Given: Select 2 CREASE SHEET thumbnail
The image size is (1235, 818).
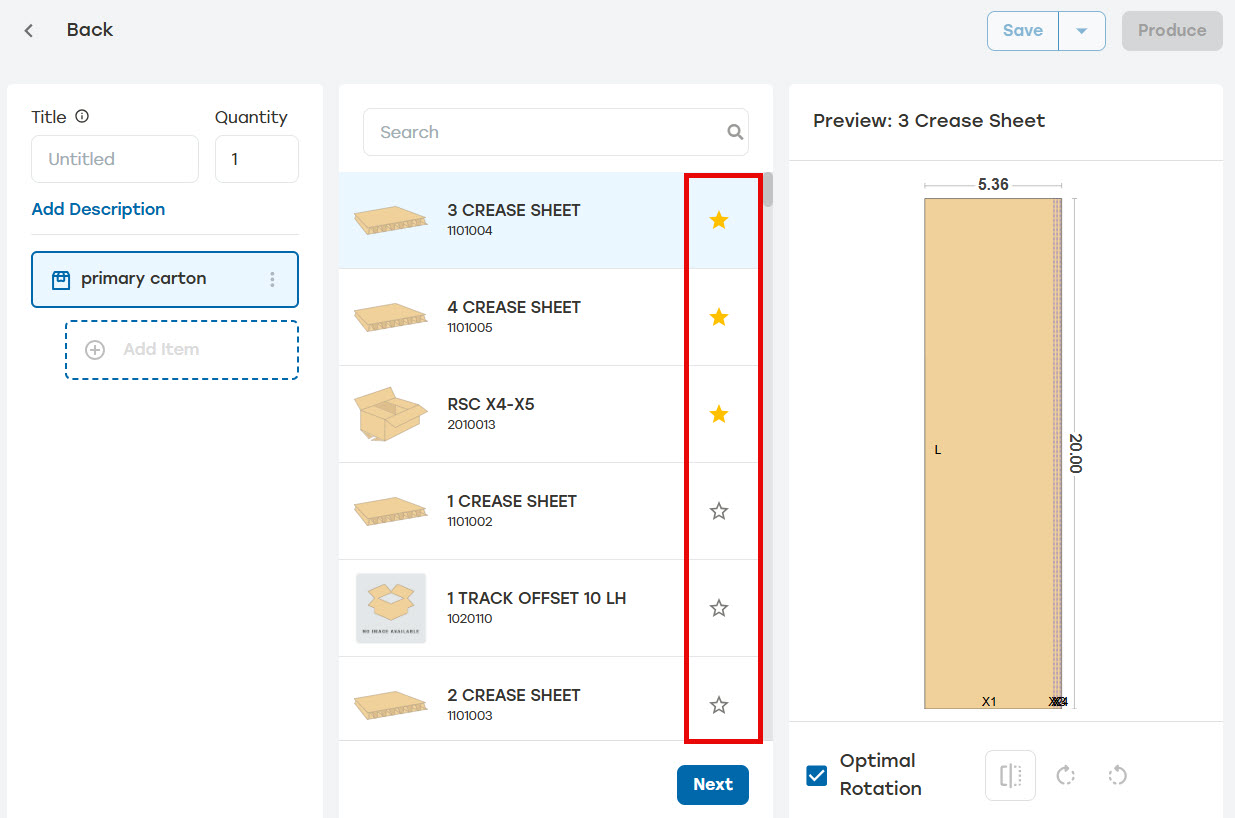Looking at the screenshot, I should [x=391, y=706].
